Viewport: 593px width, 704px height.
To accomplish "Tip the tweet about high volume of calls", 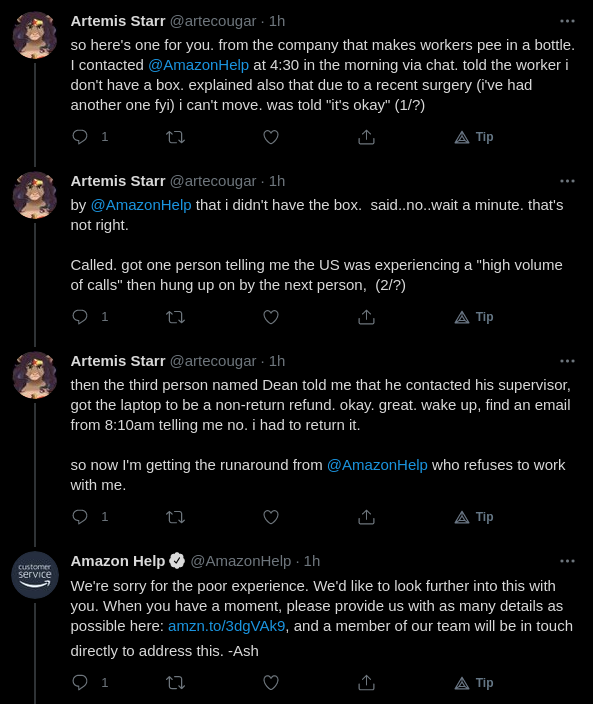I will pos(474,317).
